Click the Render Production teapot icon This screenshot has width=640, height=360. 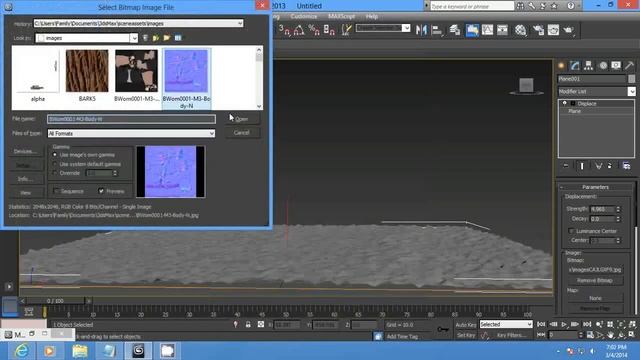(568, 30)
